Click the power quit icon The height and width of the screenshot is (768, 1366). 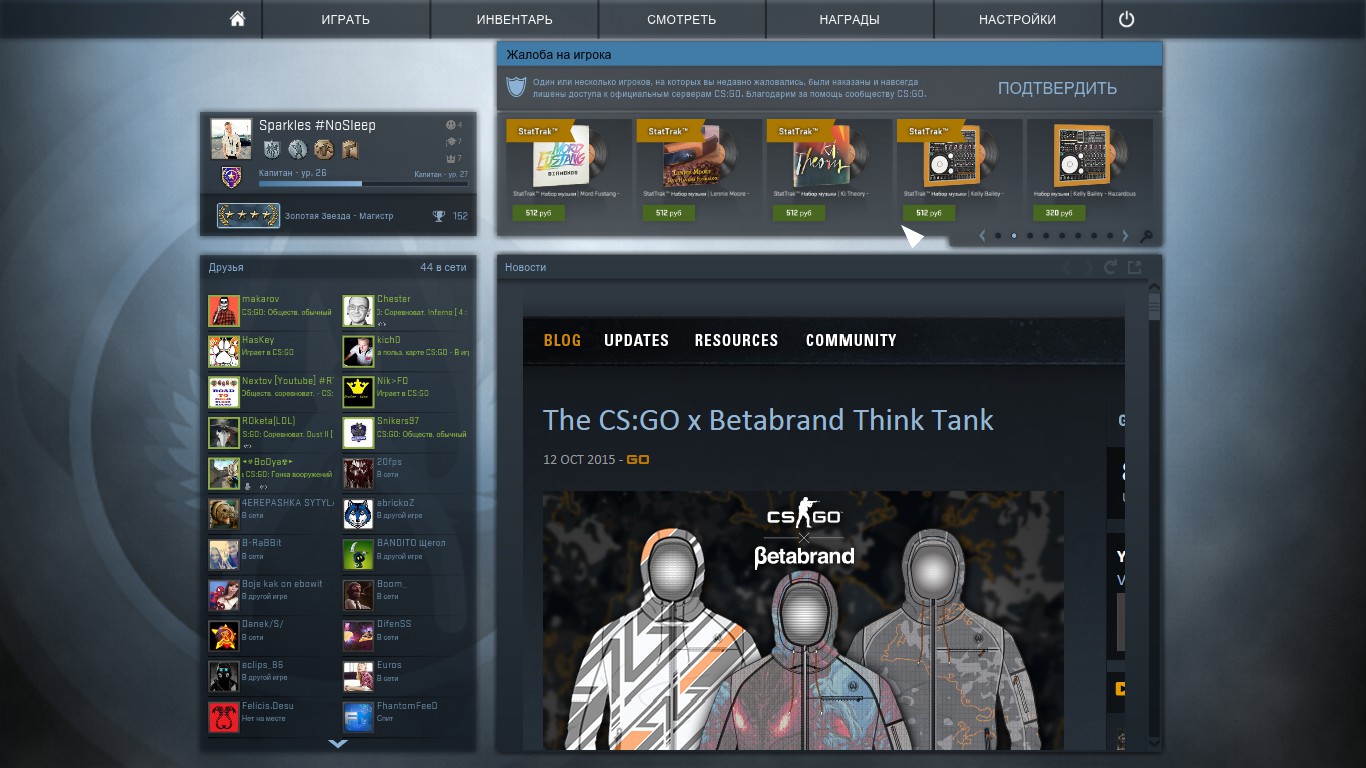[1126, 19]
